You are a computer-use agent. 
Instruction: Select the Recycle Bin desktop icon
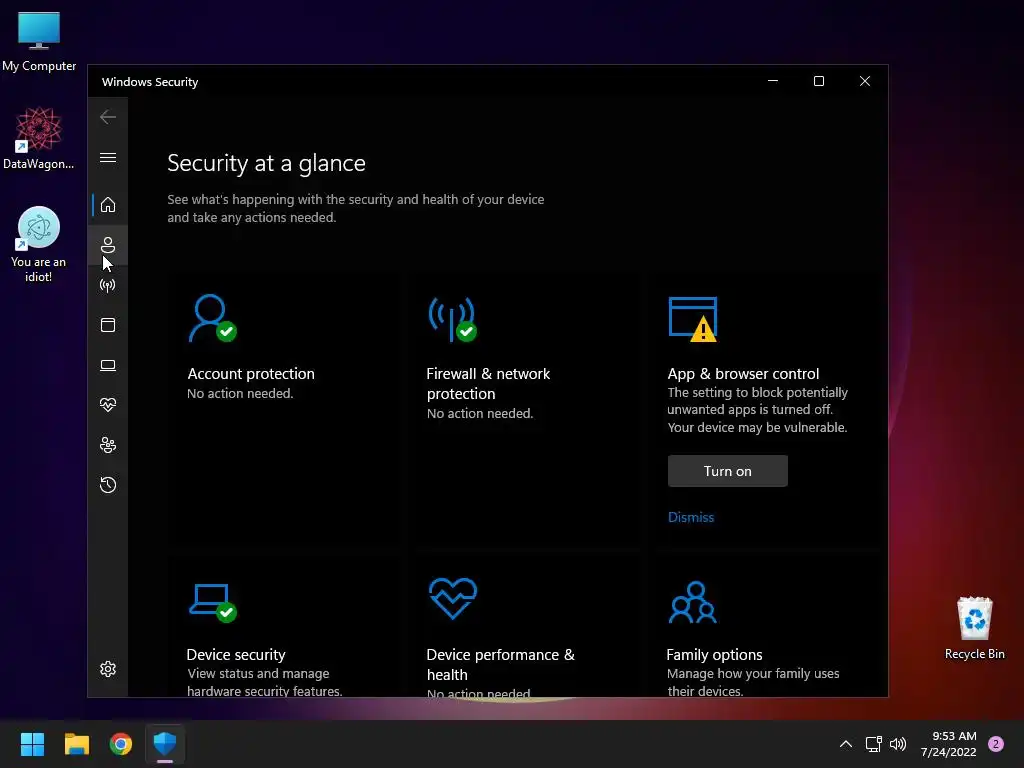click(x=974, y=628)
